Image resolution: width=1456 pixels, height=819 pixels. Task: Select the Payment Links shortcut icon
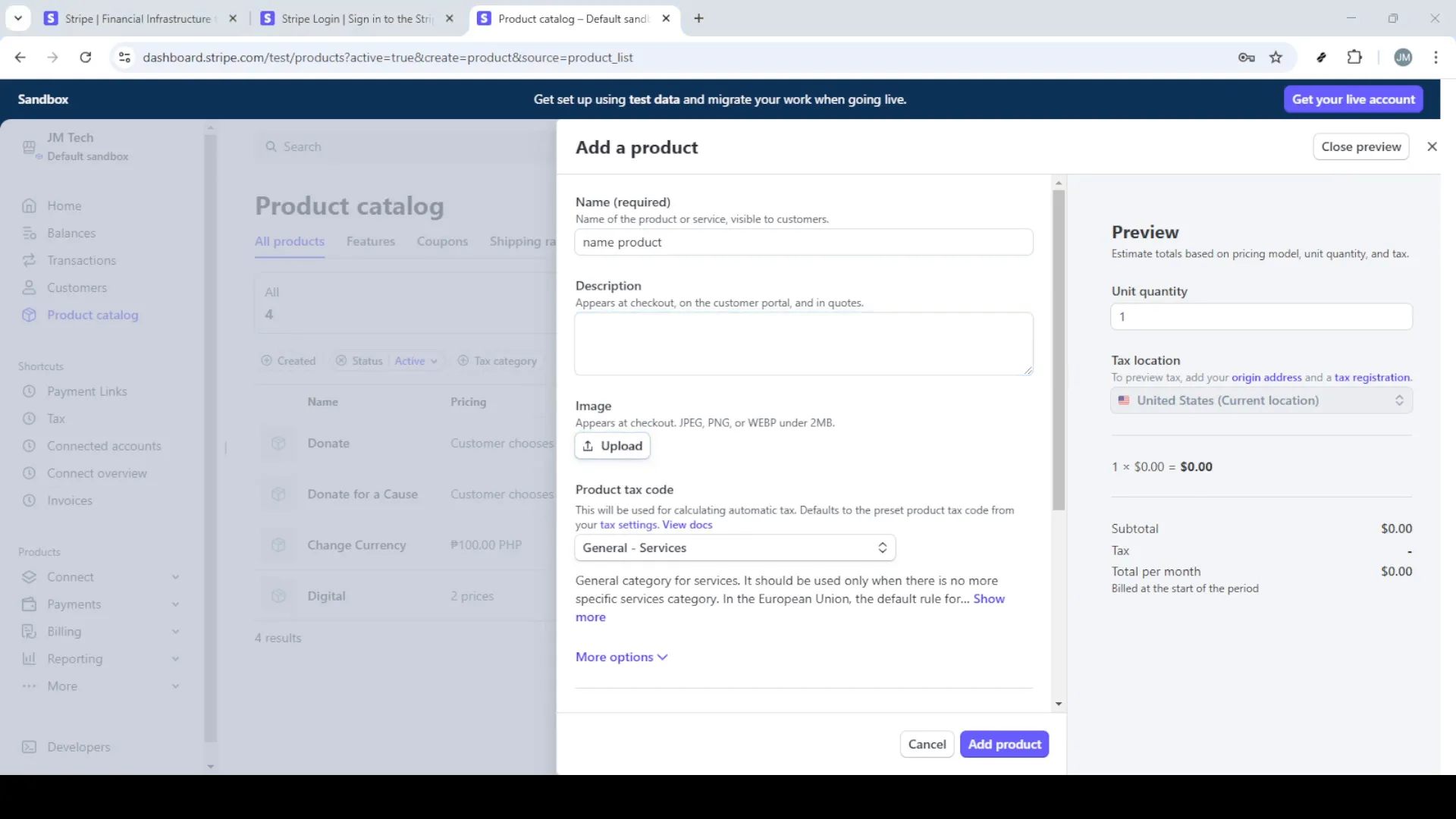(30, 391)
